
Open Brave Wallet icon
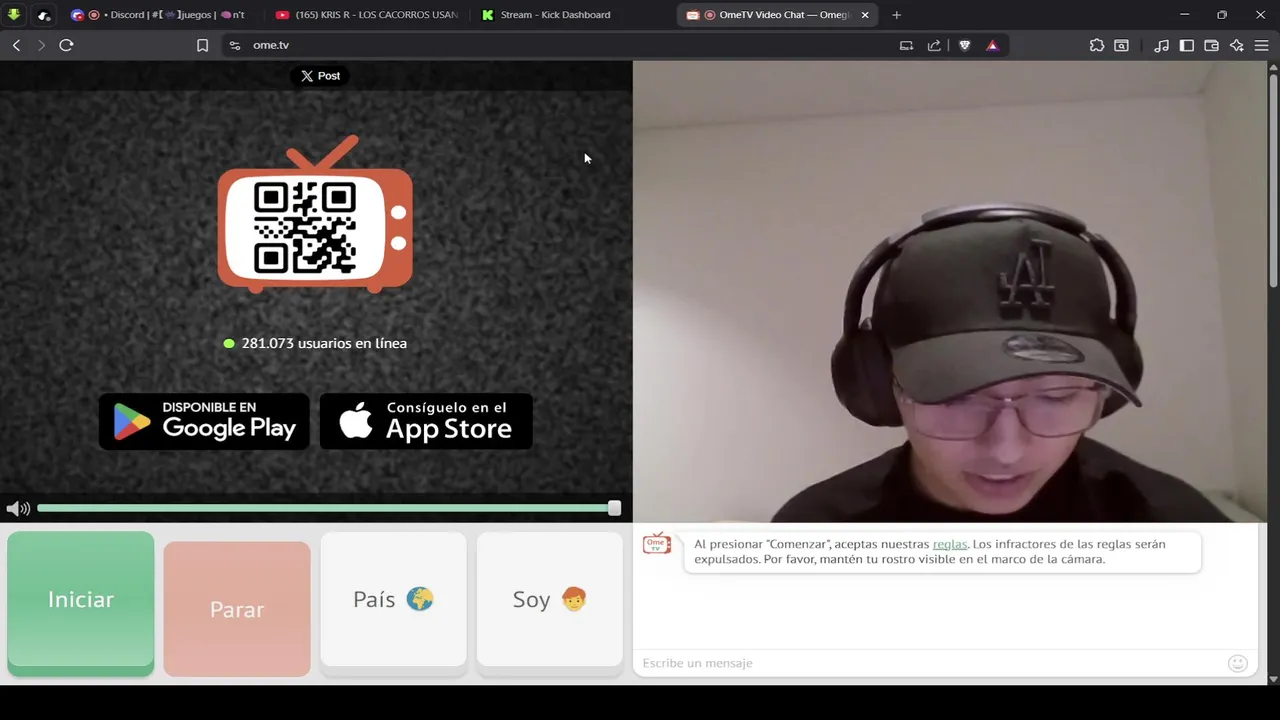pos(1211,45)
